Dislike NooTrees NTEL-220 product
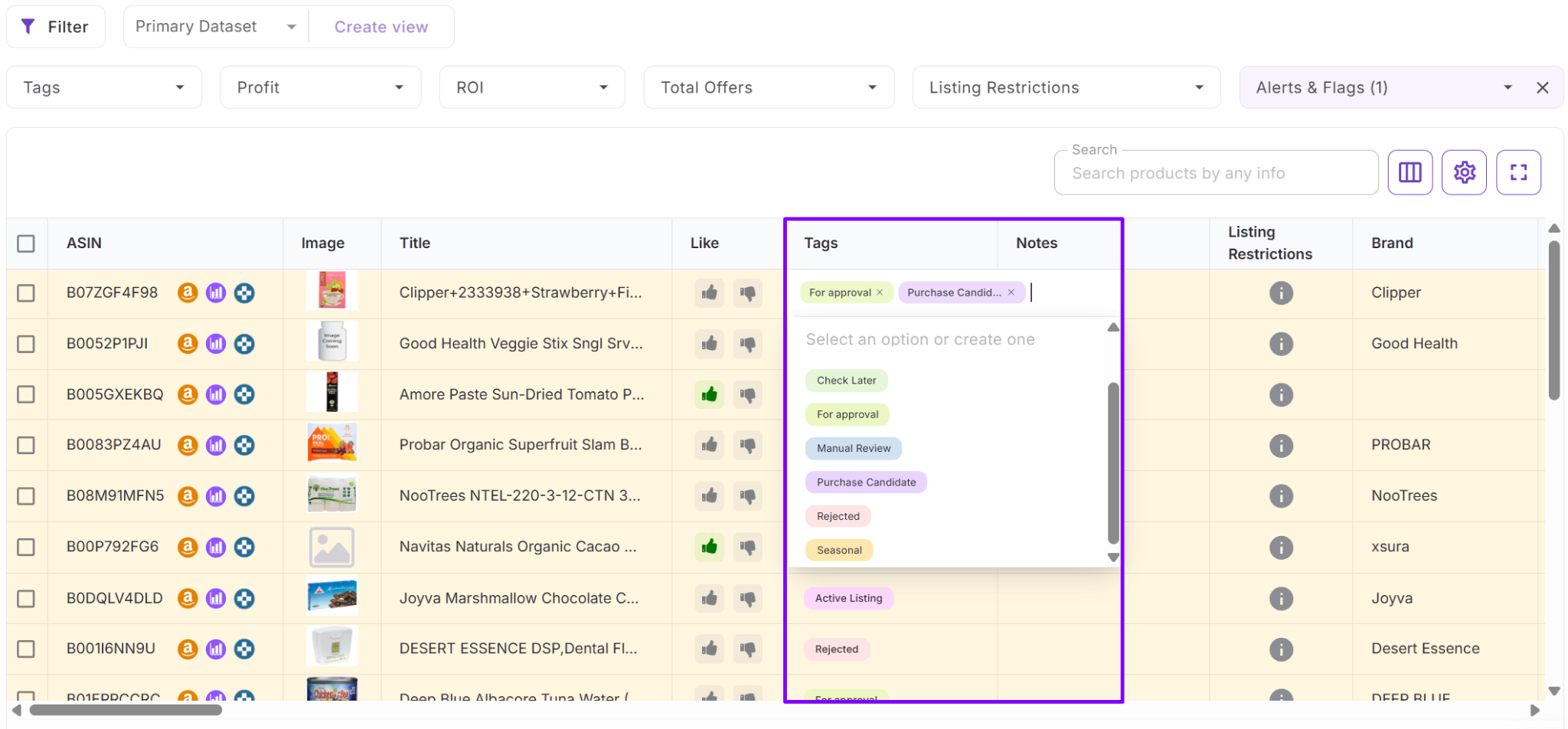The image size is (1568, 729). (748, 496)
